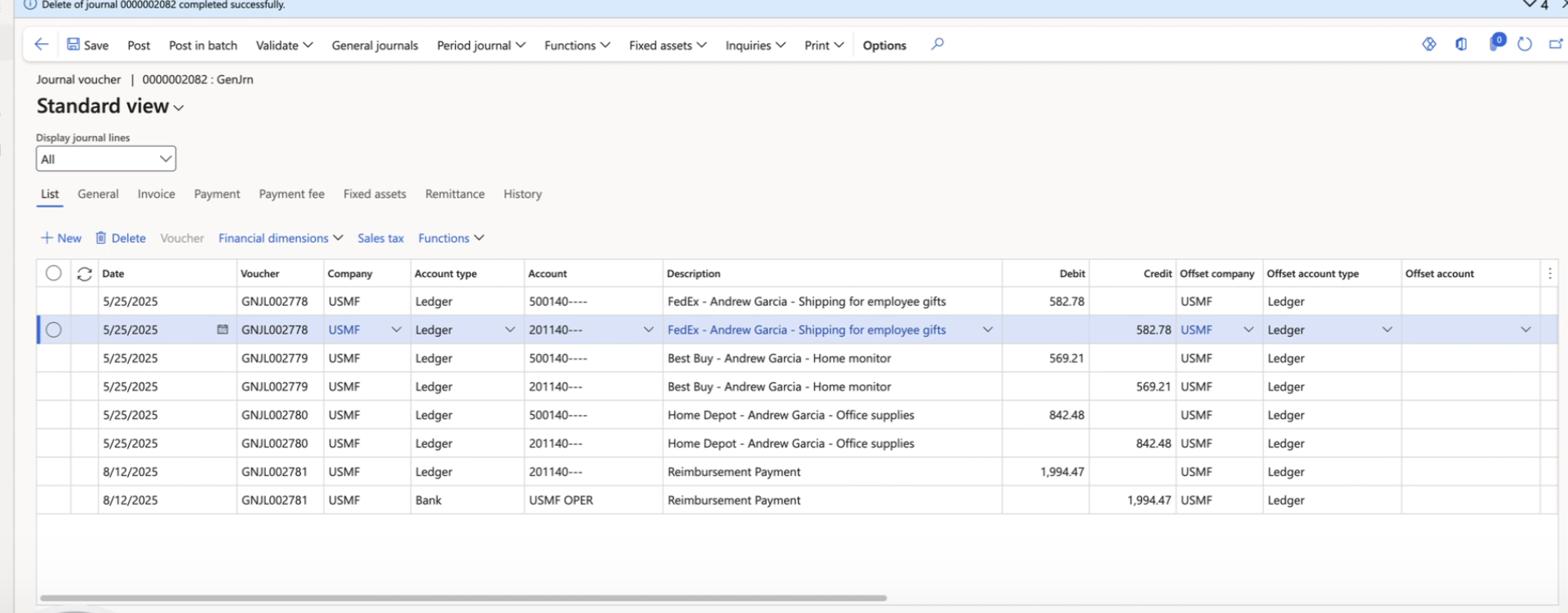Switch to the List tab
This screenshot has height=613, width=1568.
click(x=50, y=194)
